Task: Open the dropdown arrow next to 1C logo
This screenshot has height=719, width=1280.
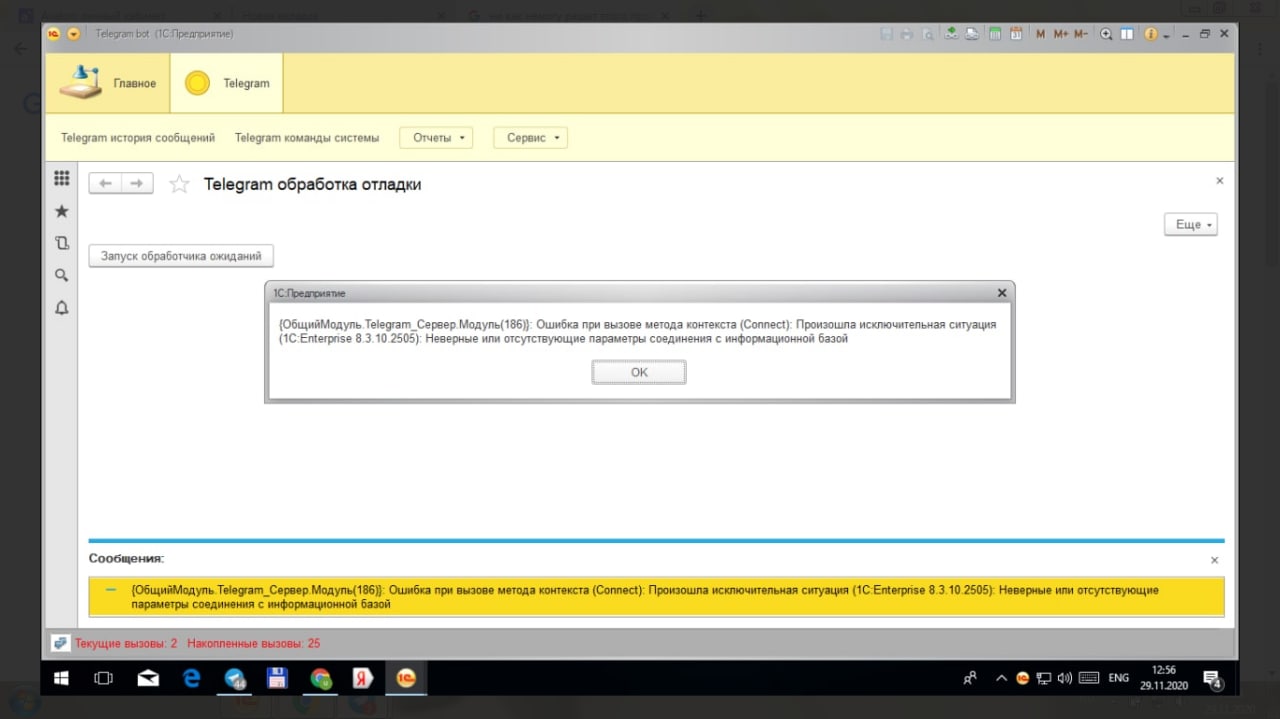Action: coord(74,34)
